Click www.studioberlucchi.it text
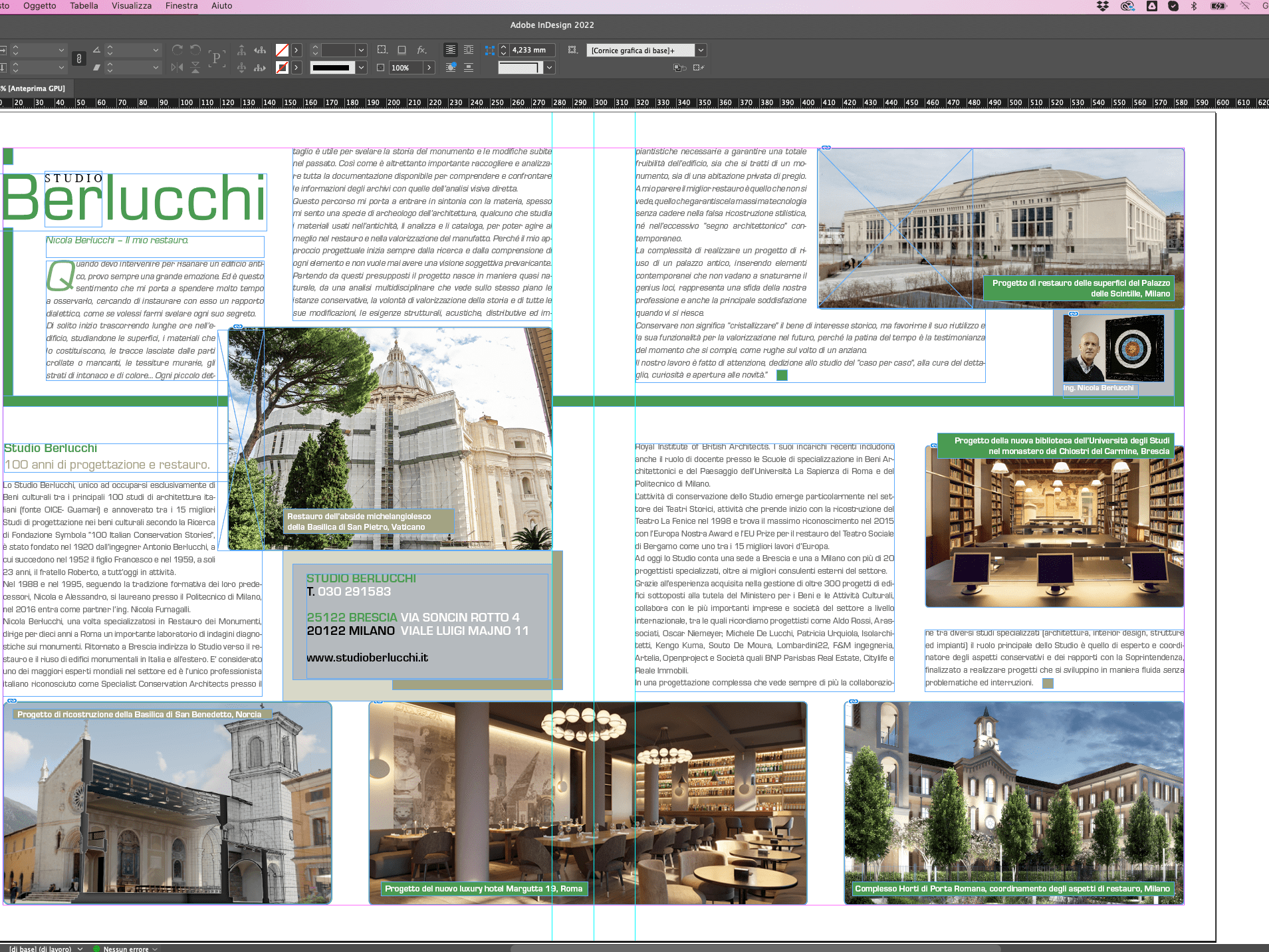The width and height of the screenshot is (1269, 952). [x=367, y=657]
